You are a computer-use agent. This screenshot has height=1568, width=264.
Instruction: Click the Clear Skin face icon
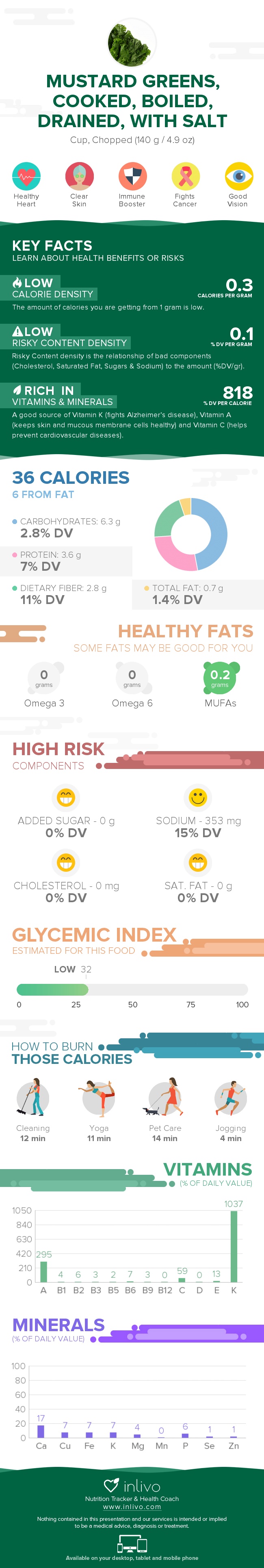tap(79, 177)
